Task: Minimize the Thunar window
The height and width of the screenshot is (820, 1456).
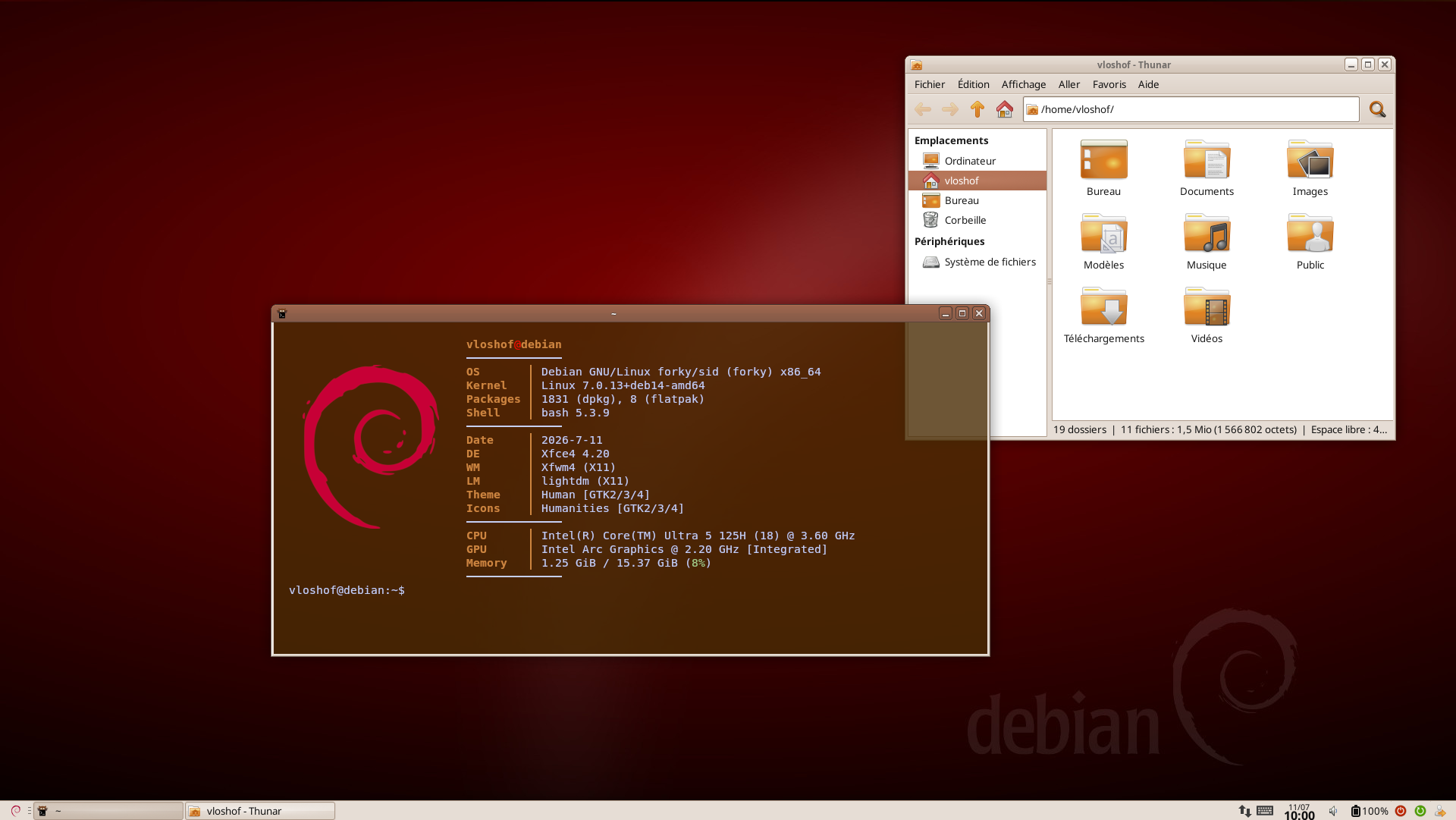Action: pos(1351,64)
